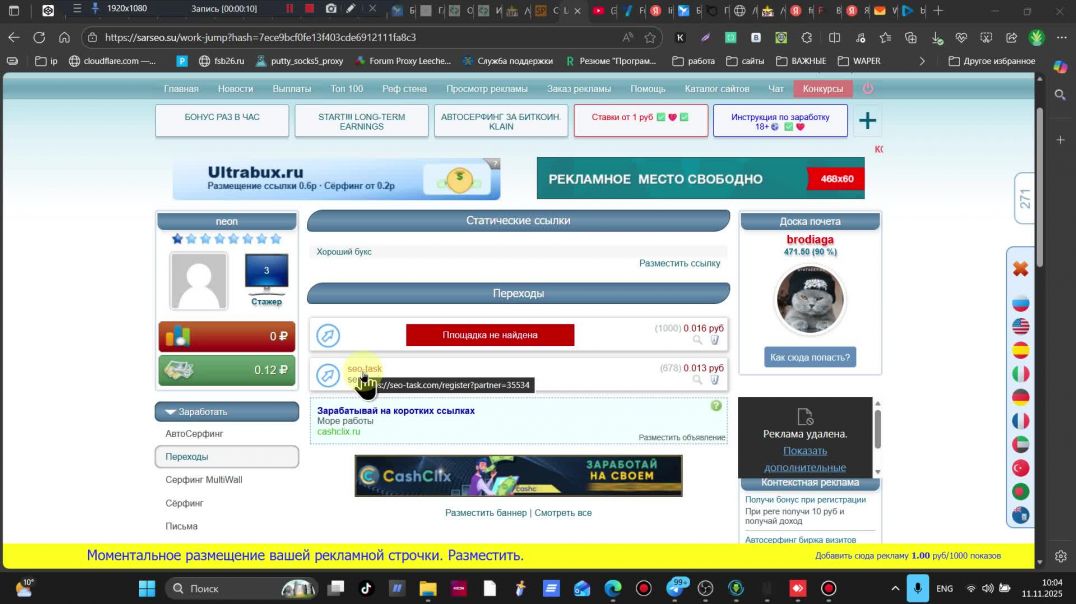
Task: Choose the German flag language icon
Action: pos(1020,397)
